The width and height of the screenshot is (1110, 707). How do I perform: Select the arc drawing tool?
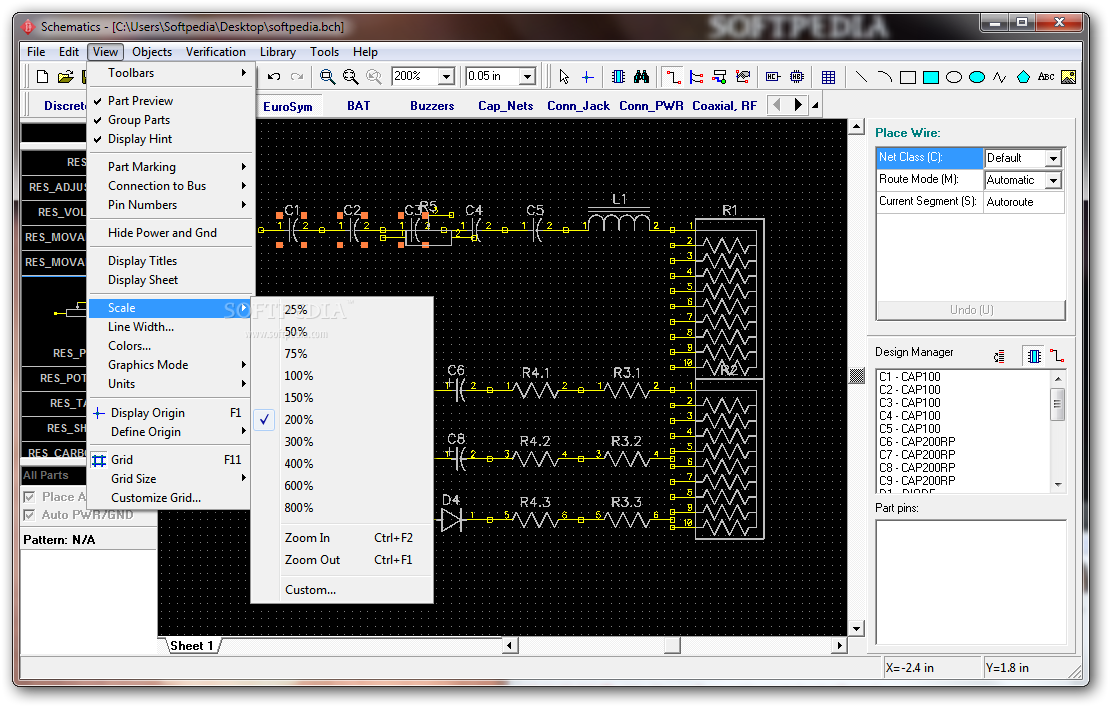[x=884, y=76]
